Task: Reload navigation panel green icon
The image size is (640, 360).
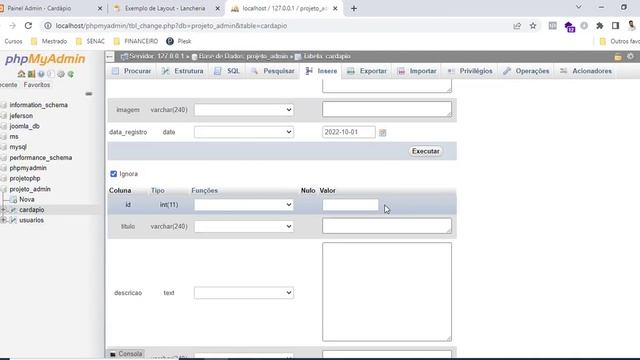Action: (71, 74)
